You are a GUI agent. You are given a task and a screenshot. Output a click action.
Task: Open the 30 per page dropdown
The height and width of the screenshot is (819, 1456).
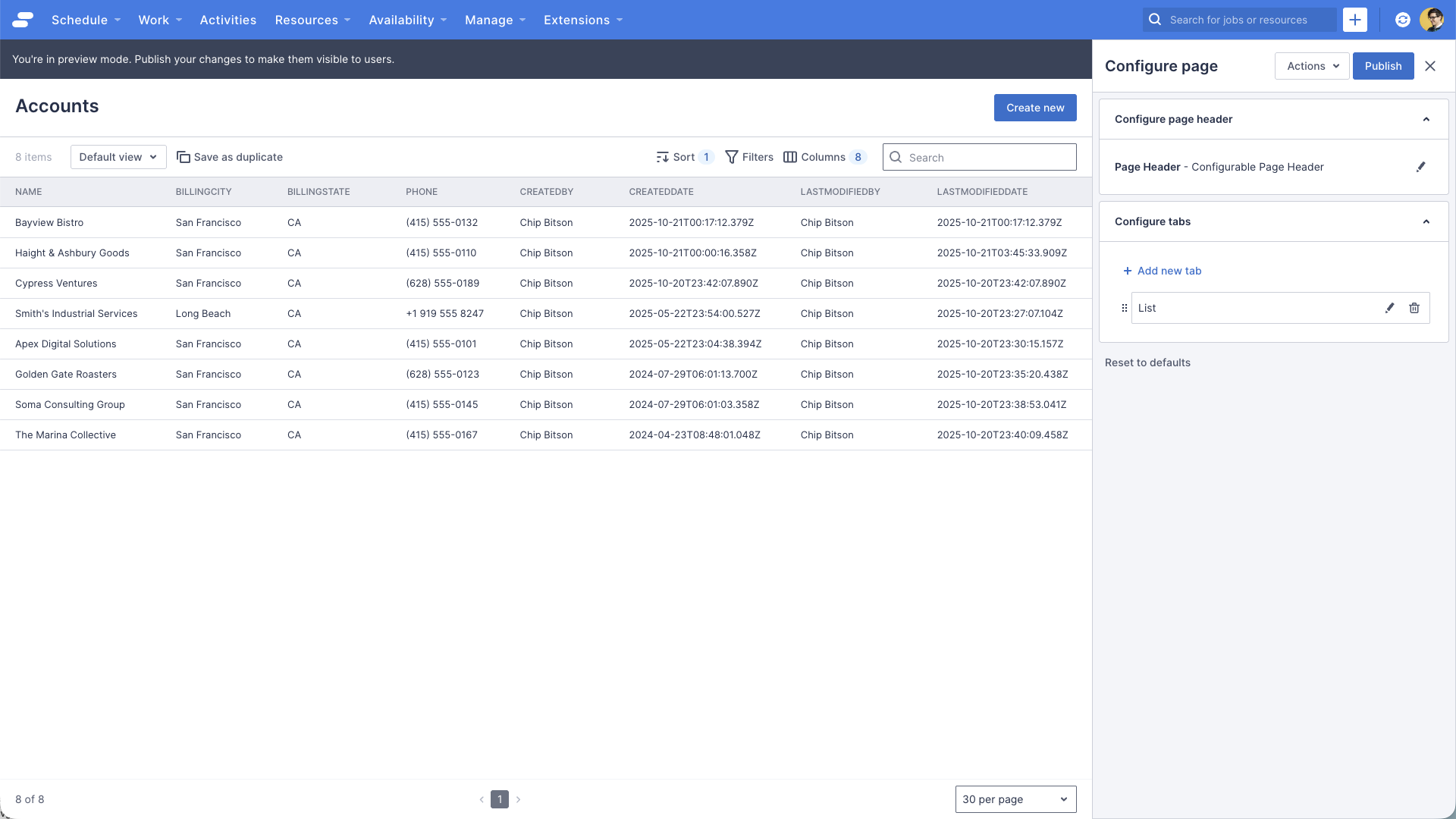pyautogui.click(x=1015, y=799)
